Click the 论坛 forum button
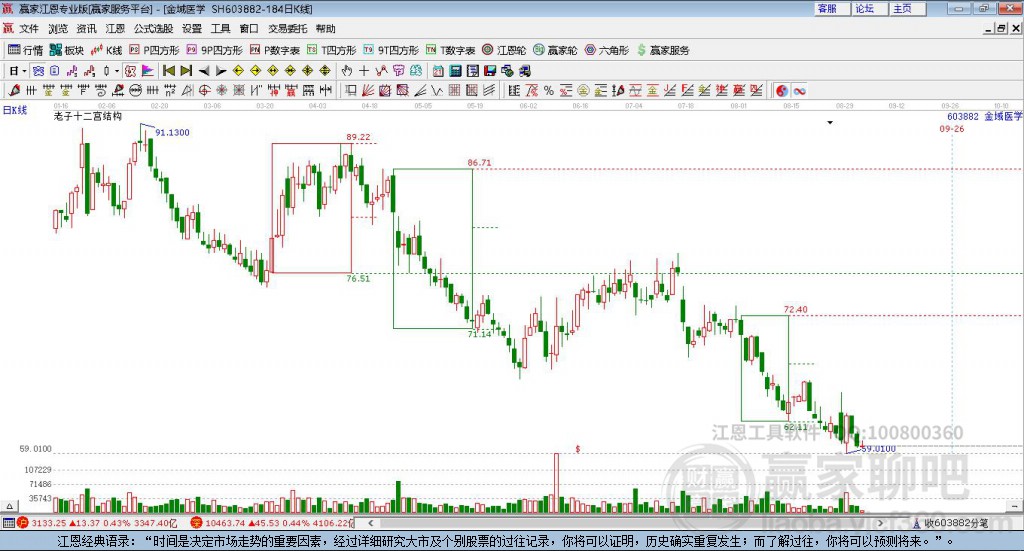 (870, 8)
